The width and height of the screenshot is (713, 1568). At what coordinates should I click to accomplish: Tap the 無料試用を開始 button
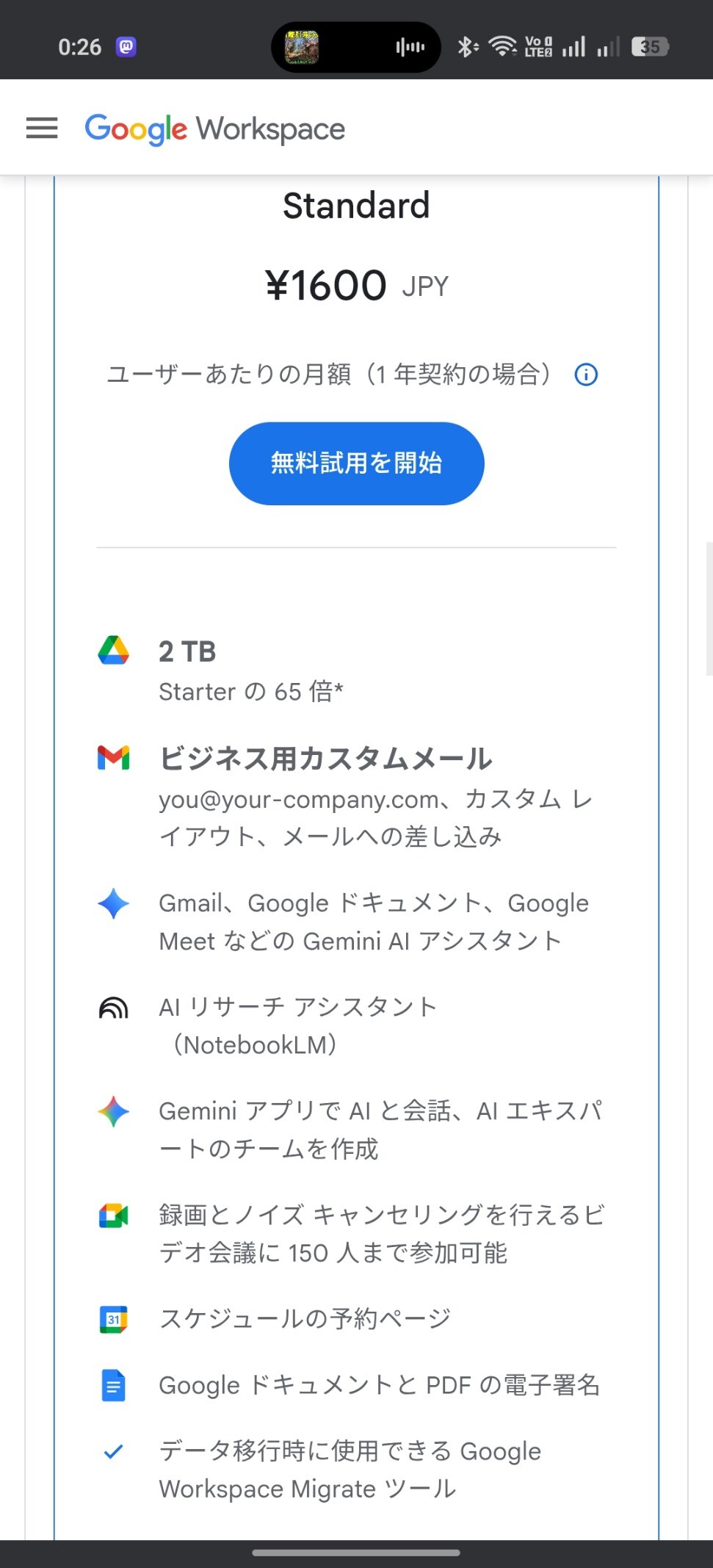point(356,463)
